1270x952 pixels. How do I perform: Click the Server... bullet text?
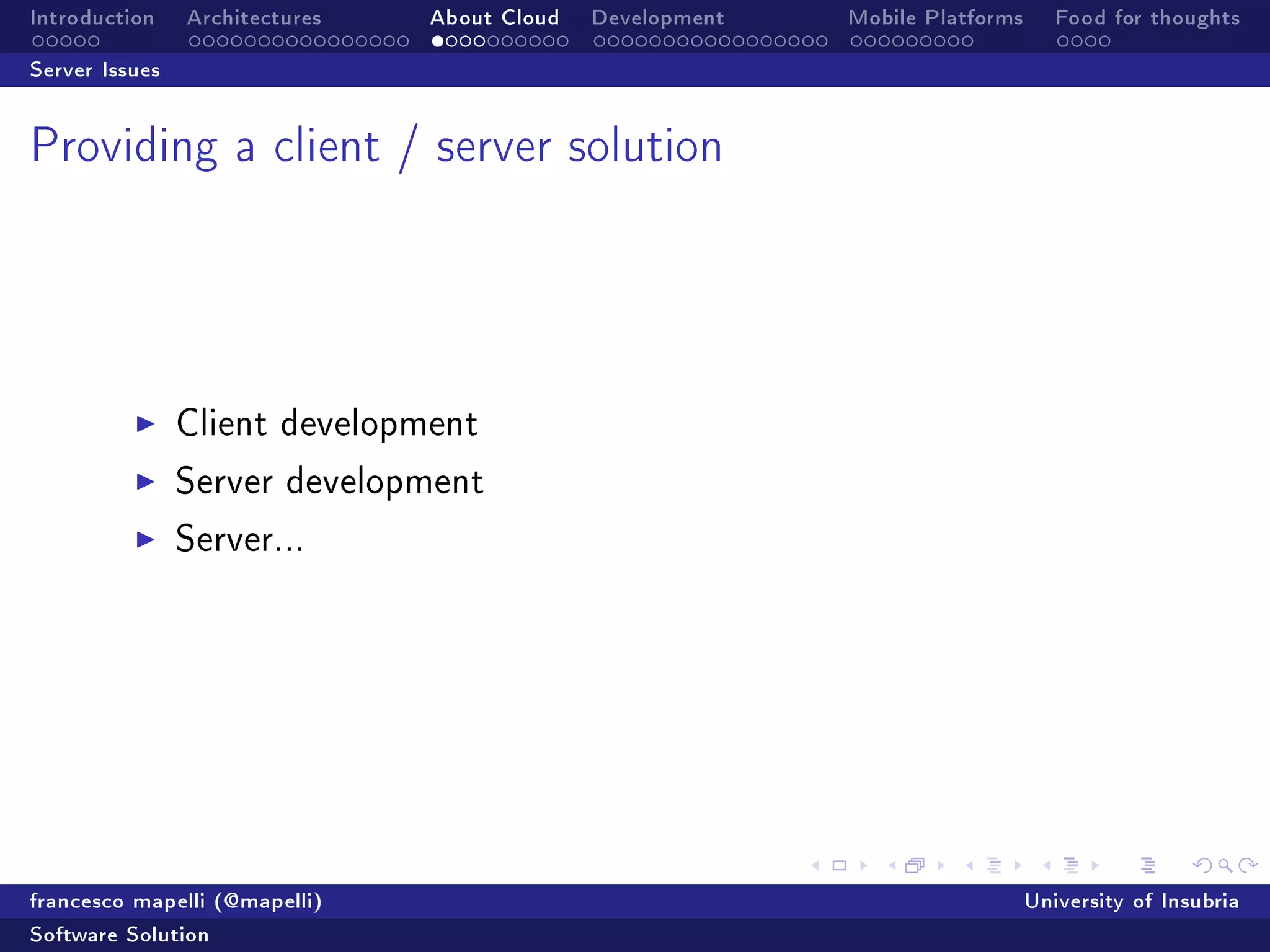[240, 538]
